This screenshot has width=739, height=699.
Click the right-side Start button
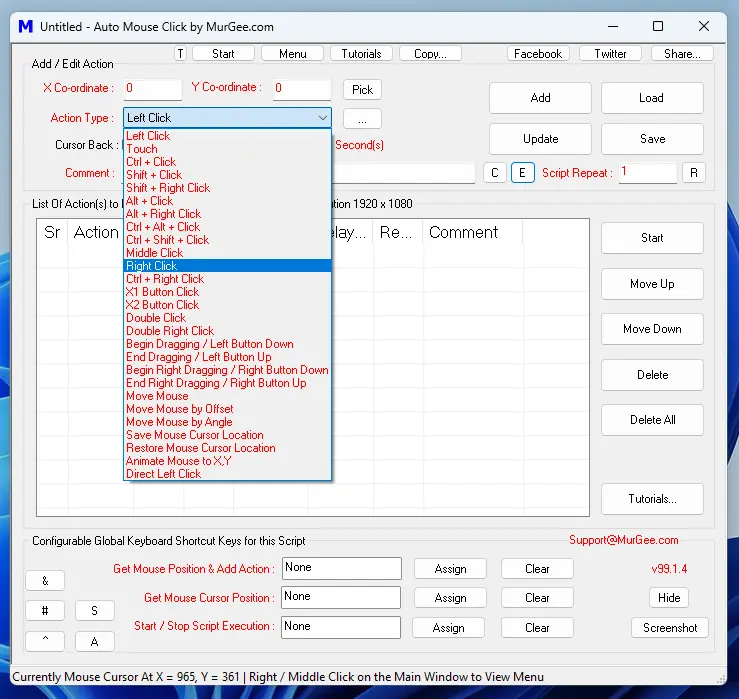click(x=652, y=238)
